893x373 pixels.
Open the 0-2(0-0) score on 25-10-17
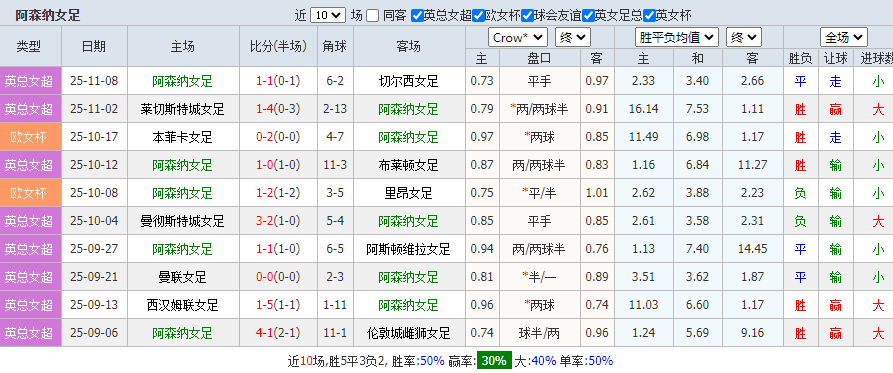click(278, 137)
